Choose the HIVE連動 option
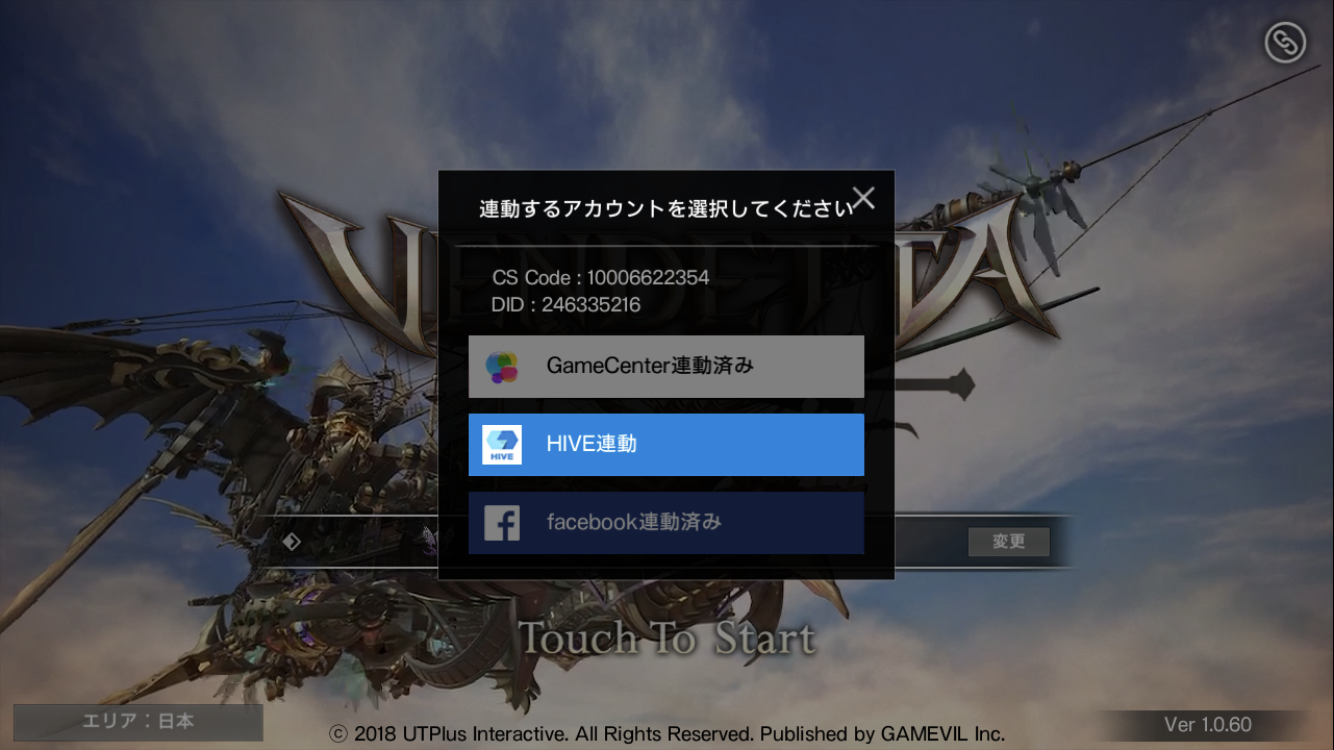Screen dimensions: 1334x750 pyautogui.click(x=666, y=444)
